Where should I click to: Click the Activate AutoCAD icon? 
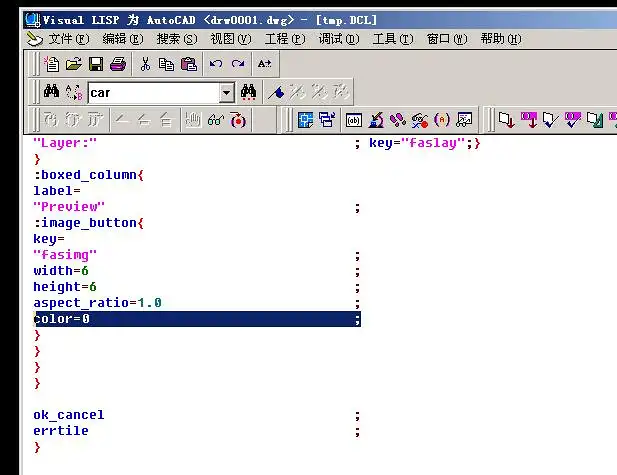(305, 120)
